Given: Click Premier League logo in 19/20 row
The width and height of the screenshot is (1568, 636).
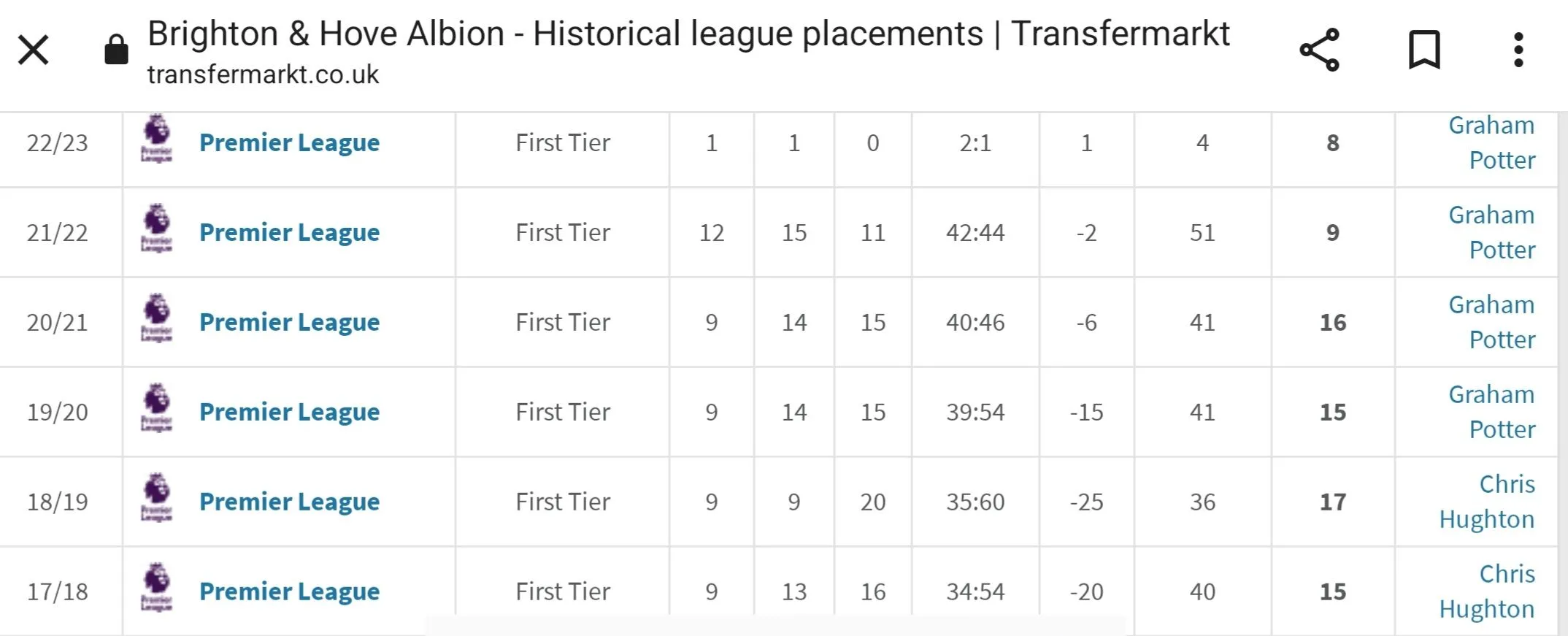Looking at the screenshot, I should 156,409.
